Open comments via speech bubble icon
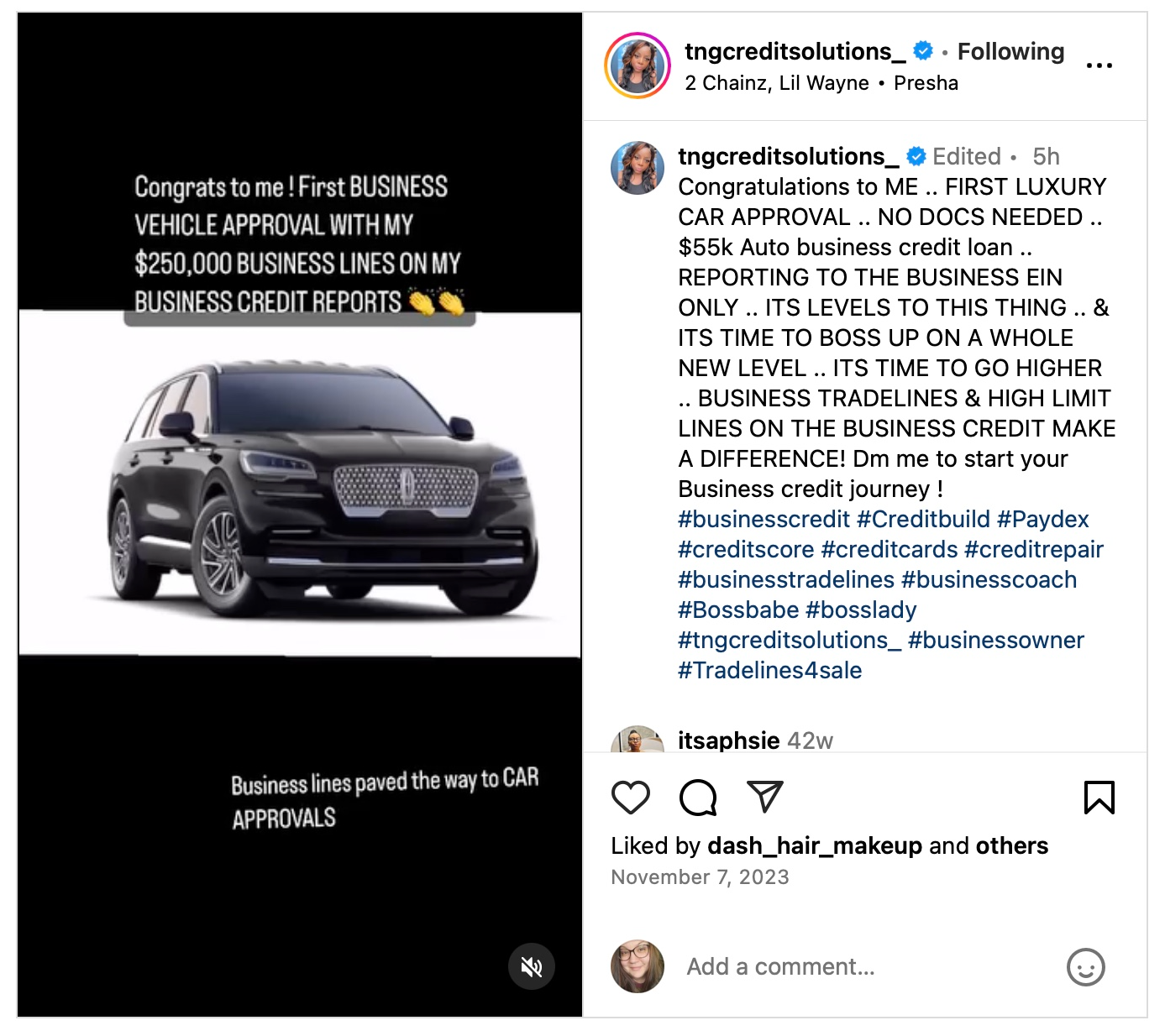 coord(698,798)
